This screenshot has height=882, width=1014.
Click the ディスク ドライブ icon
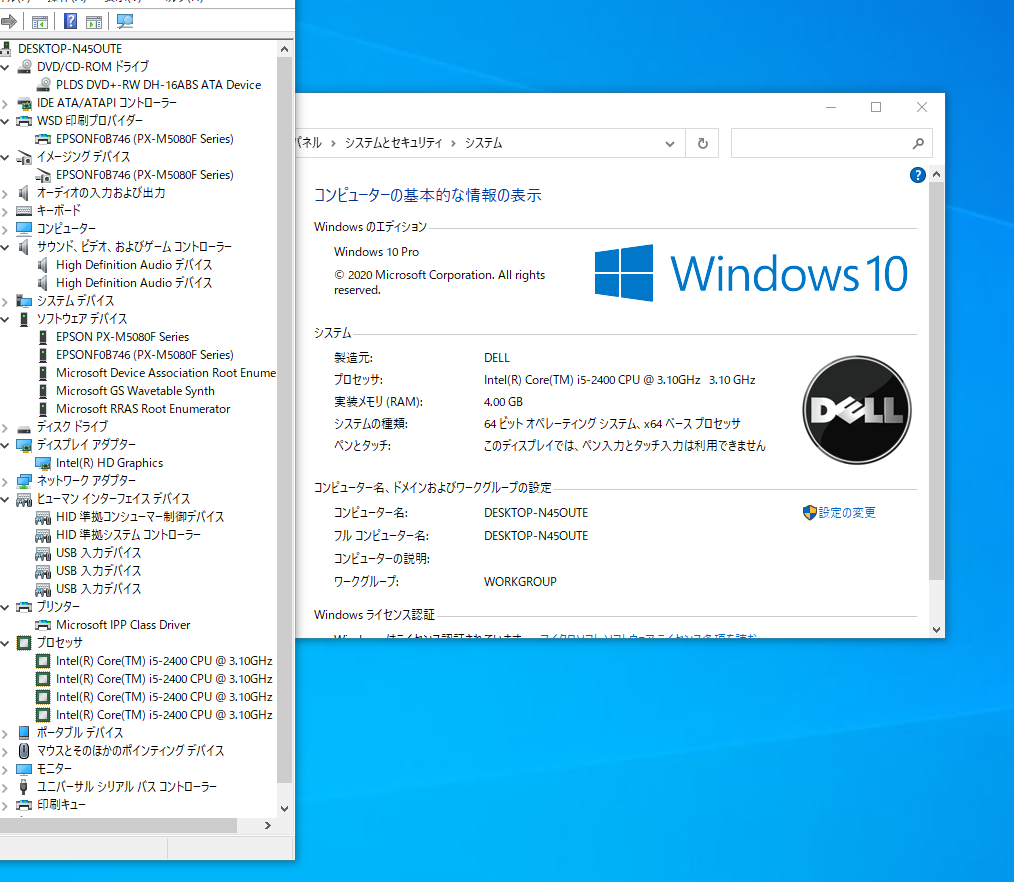[24, 427]
